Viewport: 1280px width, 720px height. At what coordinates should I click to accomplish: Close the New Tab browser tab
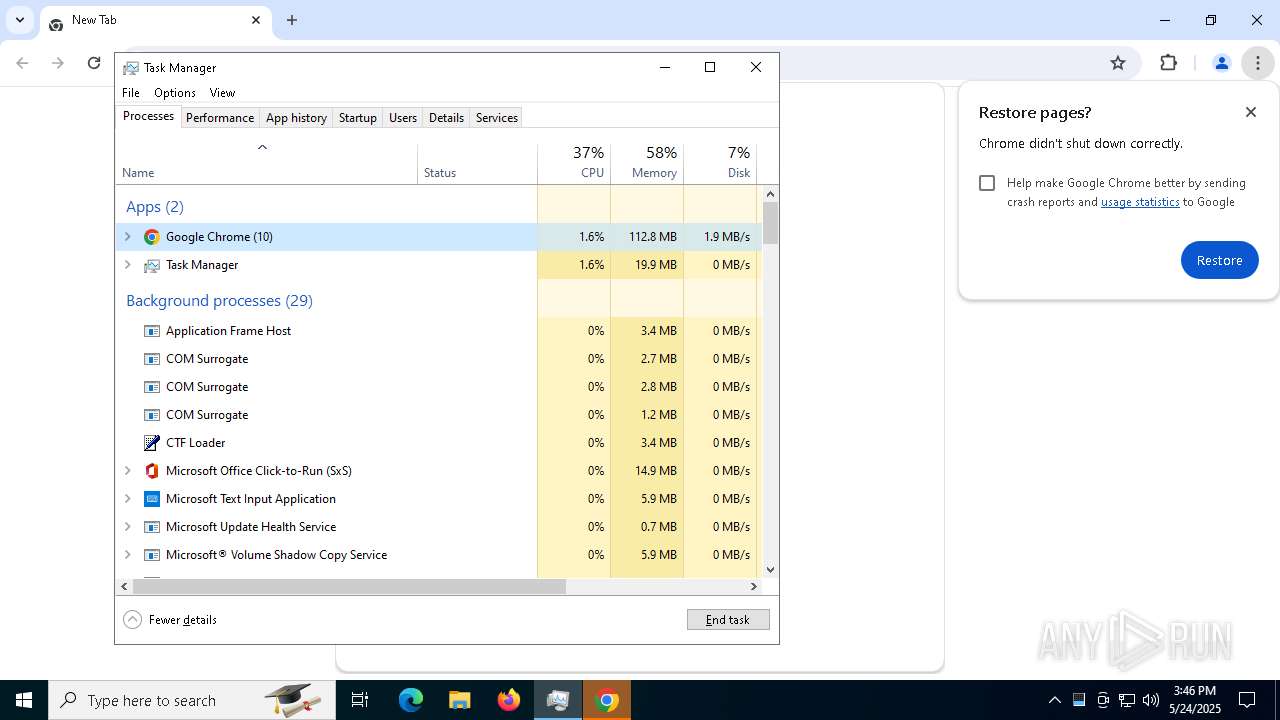pyautogui.click(x=256, y=20)
